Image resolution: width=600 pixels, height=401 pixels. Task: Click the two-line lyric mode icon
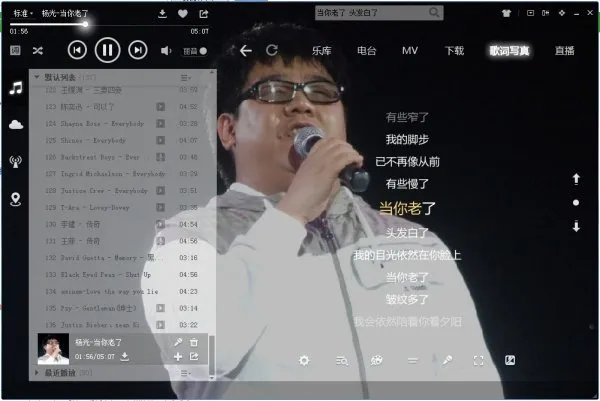coord(412,360)
